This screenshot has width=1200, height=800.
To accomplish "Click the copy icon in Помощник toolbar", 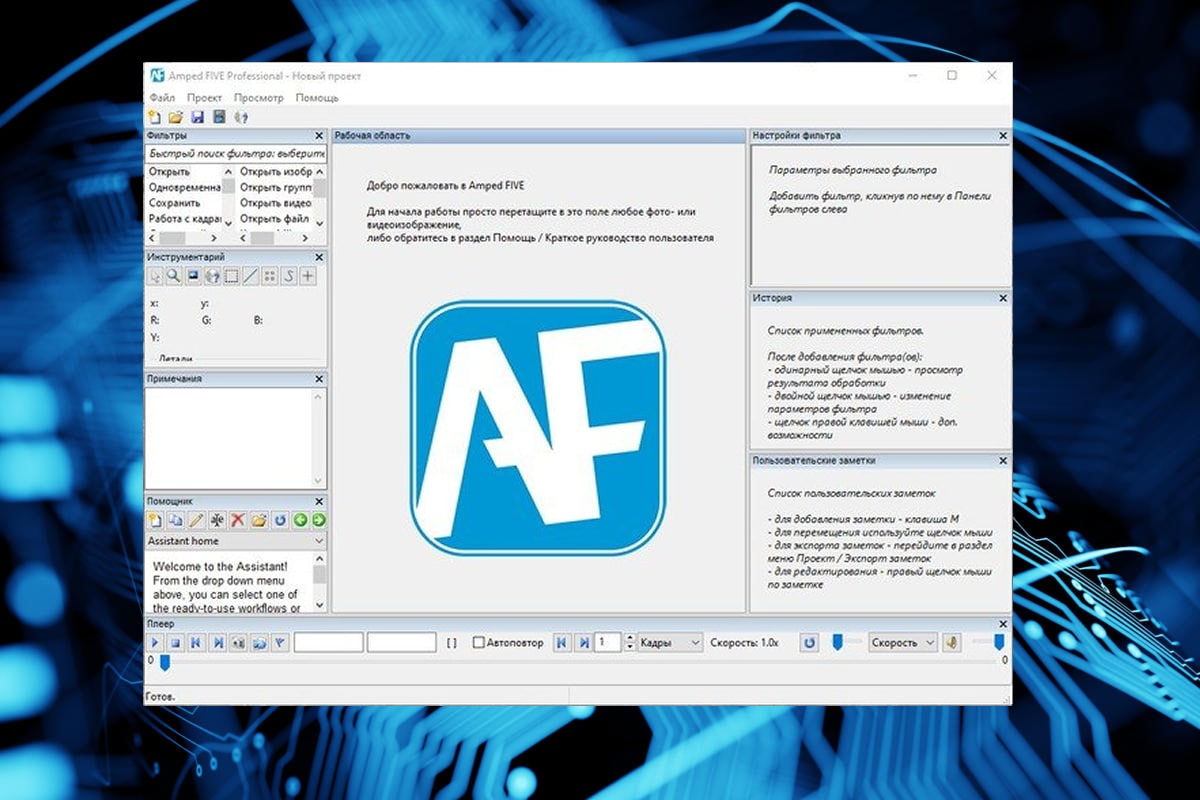I will [x=175, y=520].
